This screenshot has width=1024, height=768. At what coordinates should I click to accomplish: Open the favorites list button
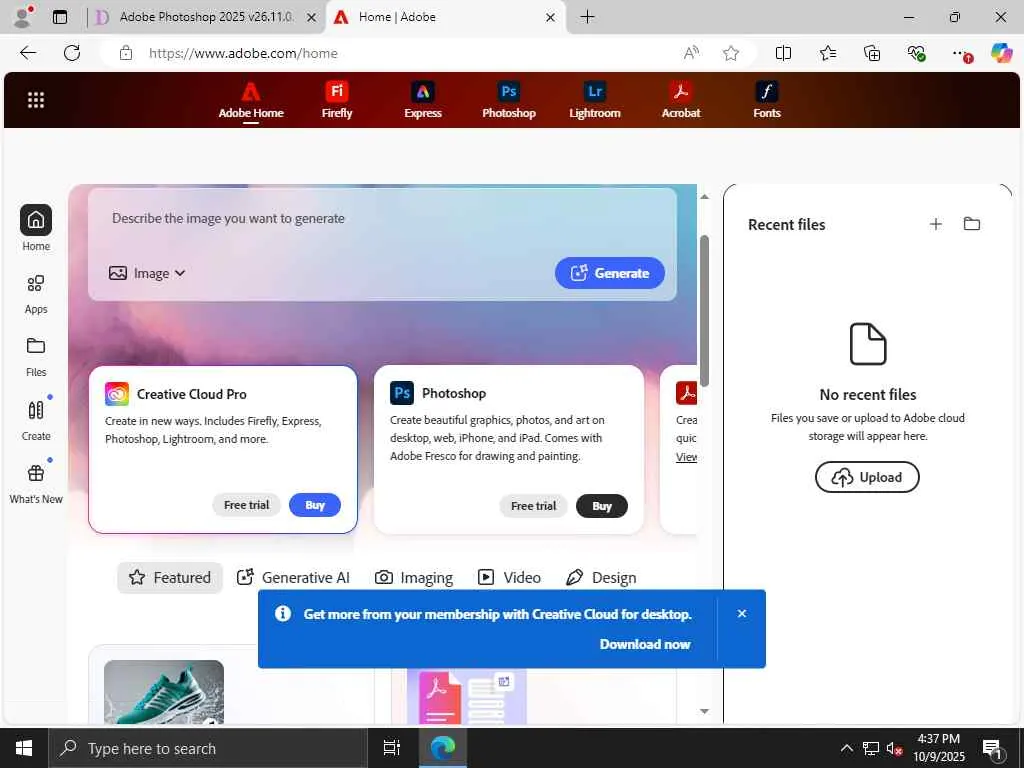tap(827, 53)
